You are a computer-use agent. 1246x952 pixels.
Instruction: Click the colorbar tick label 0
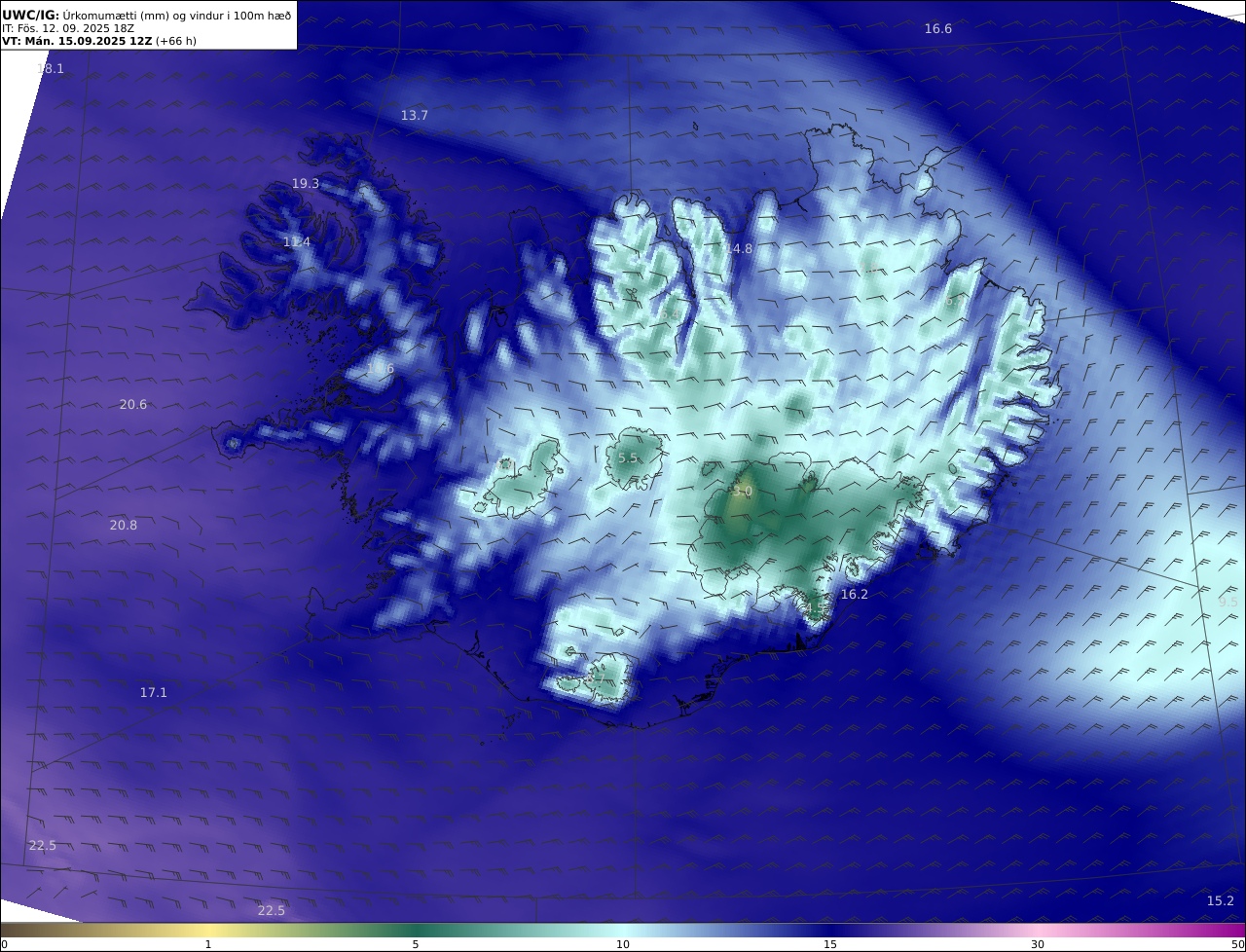pos(4,944)
